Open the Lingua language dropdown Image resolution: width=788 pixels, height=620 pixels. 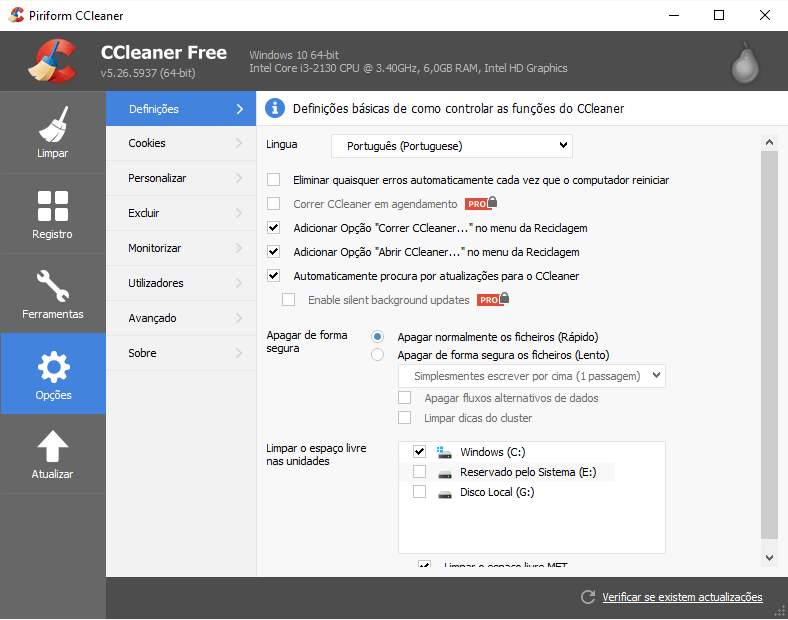click(452, 146)
